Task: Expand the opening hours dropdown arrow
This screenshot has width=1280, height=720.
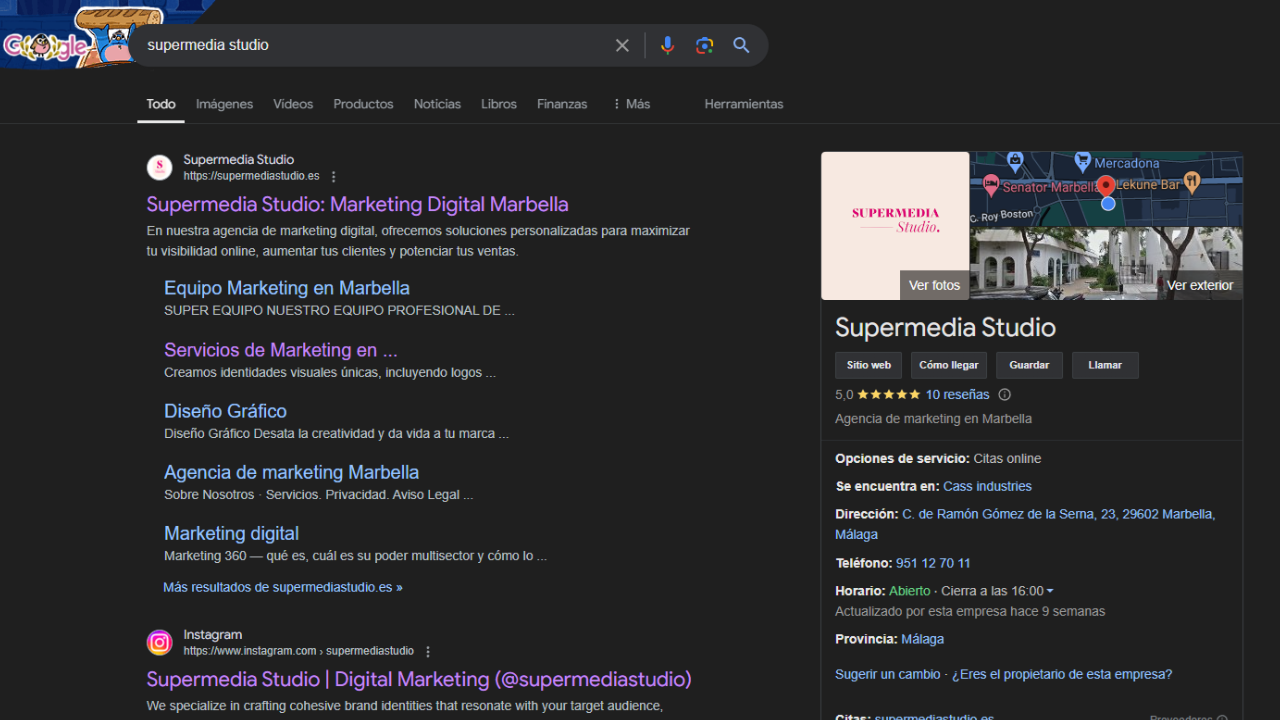Action: click(1050, 592)
